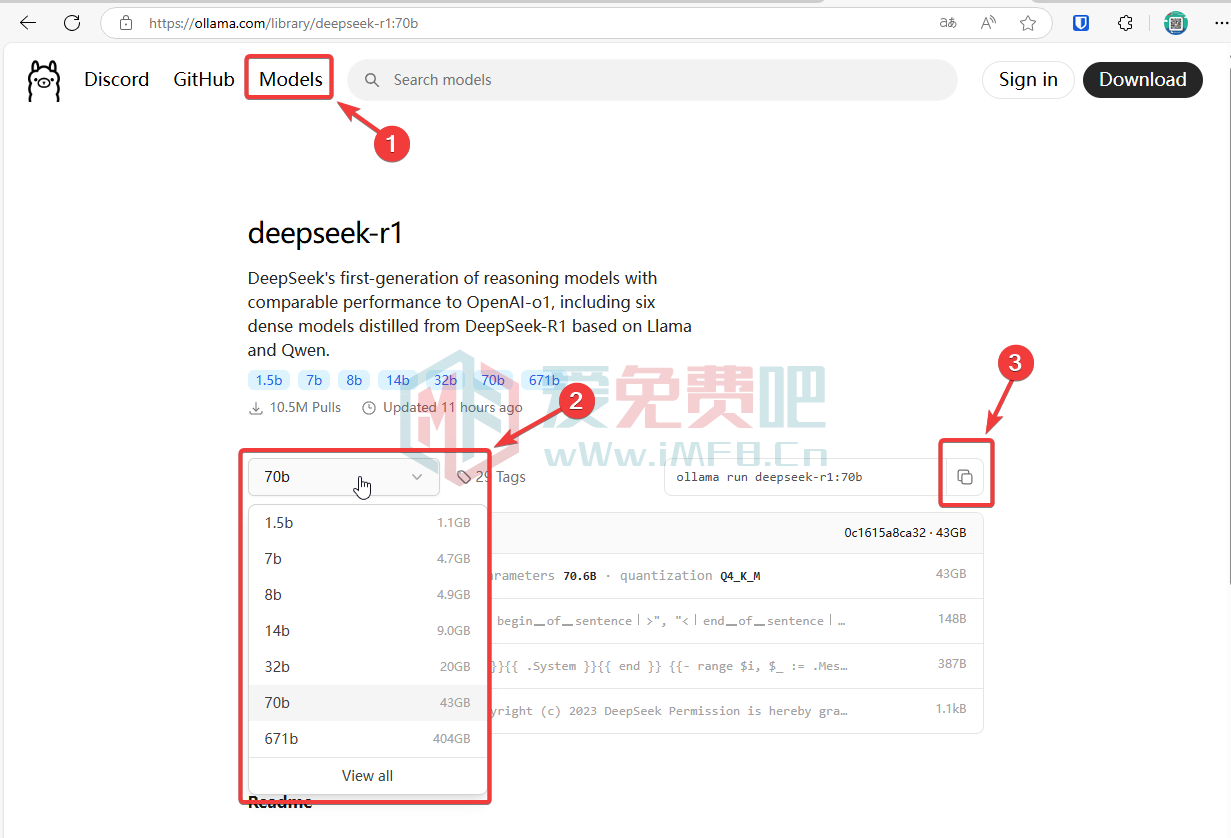
Task: Focus the Search models field
Action: (652, 80)
